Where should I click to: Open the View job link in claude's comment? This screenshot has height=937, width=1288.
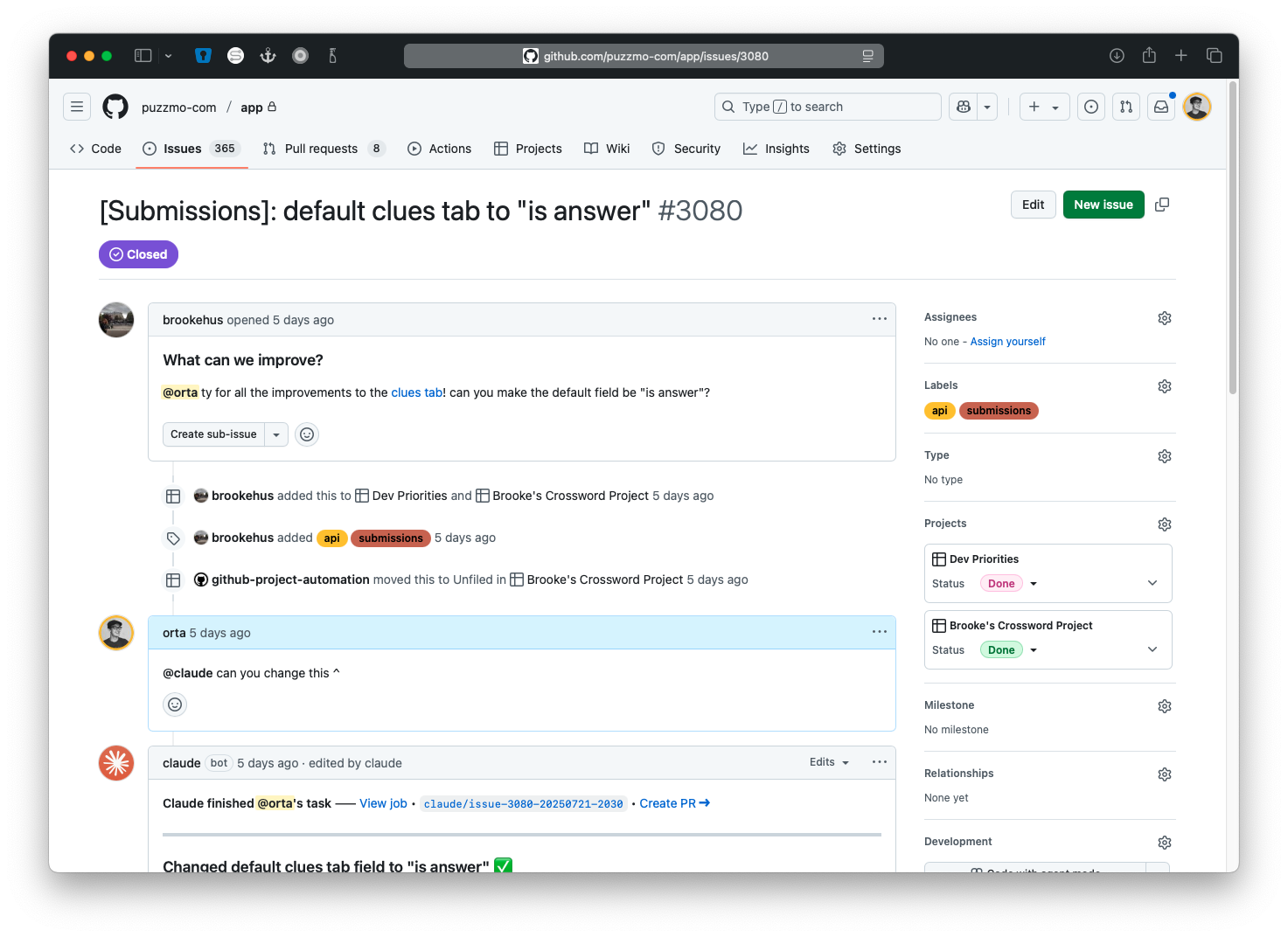[383, 802]
